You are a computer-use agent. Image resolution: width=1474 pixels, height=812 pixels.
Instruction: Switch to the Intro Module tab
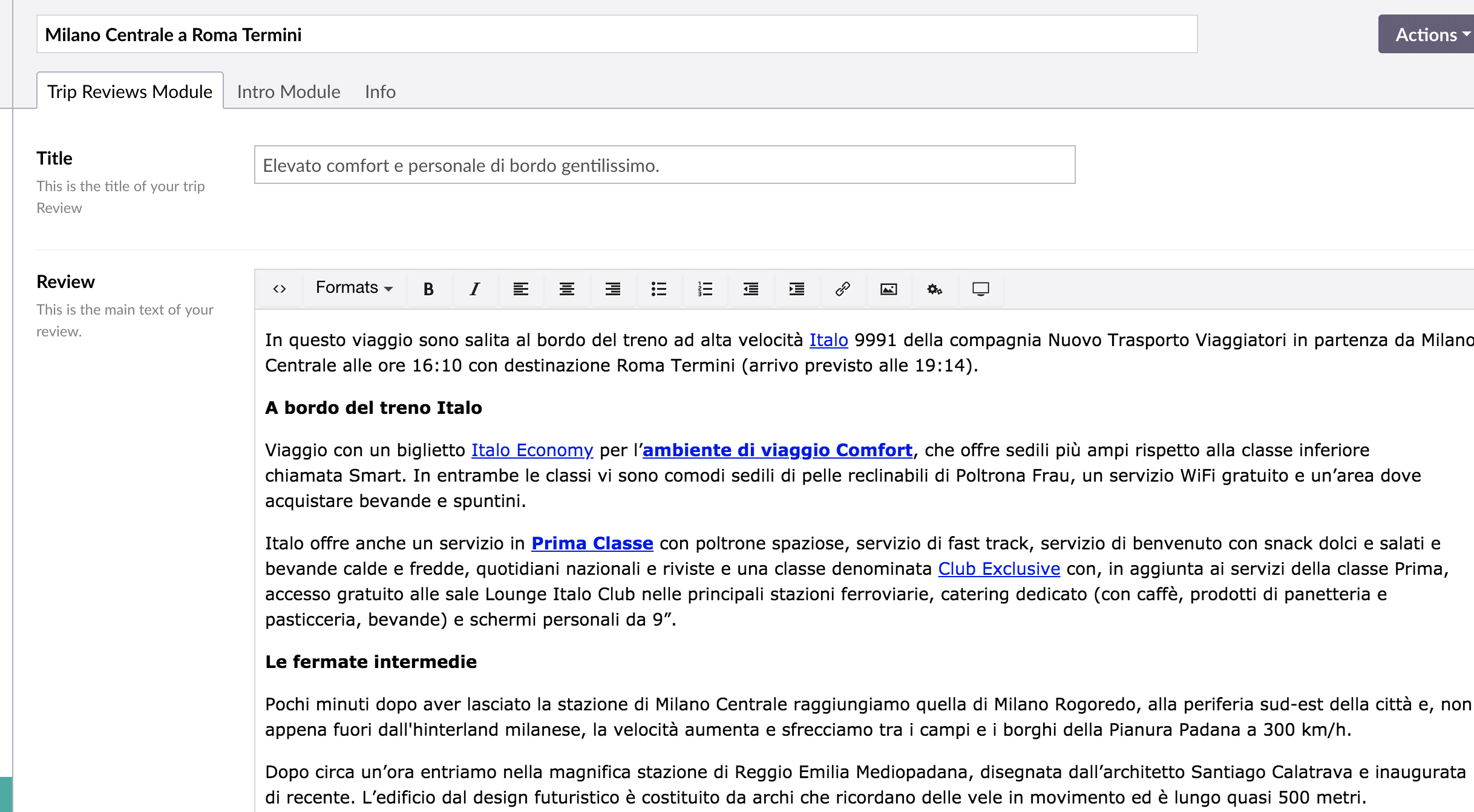pyautogui.click(x=289, y=91)
